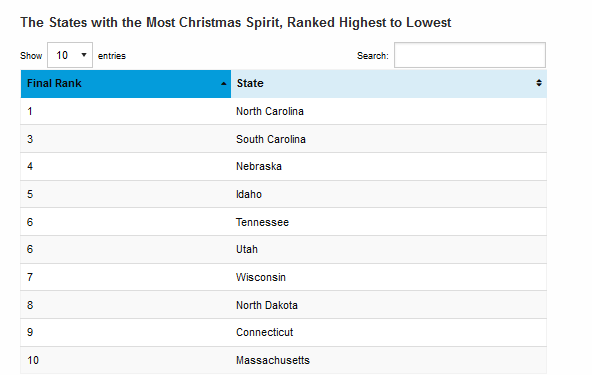This screenshot has width=592, height=375.
Task: Click the Massachusetts state cell
Action: (x=389, y=360)
